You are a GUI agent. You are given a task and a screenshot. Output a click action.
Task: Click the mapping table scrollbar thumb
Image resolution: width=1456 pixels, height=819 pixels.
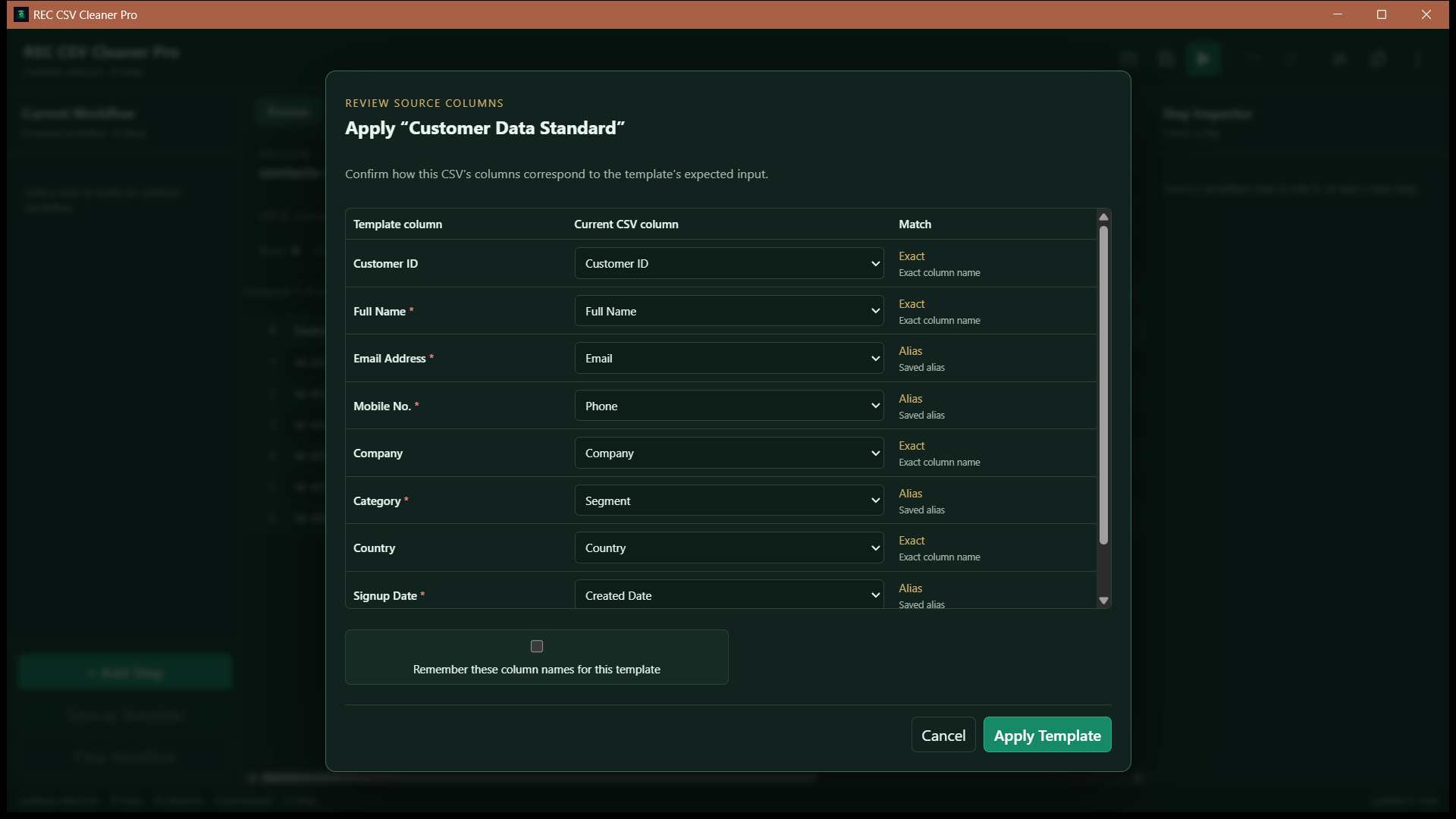coord(1103,385)
